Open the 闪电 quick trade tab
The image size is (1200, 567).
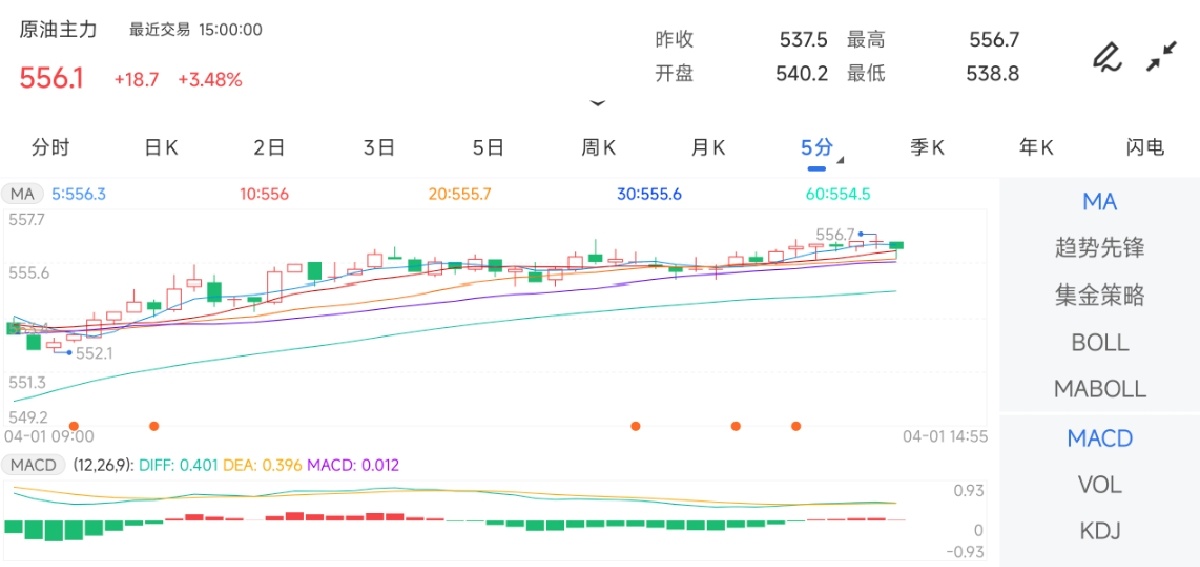coord(1145,148)
